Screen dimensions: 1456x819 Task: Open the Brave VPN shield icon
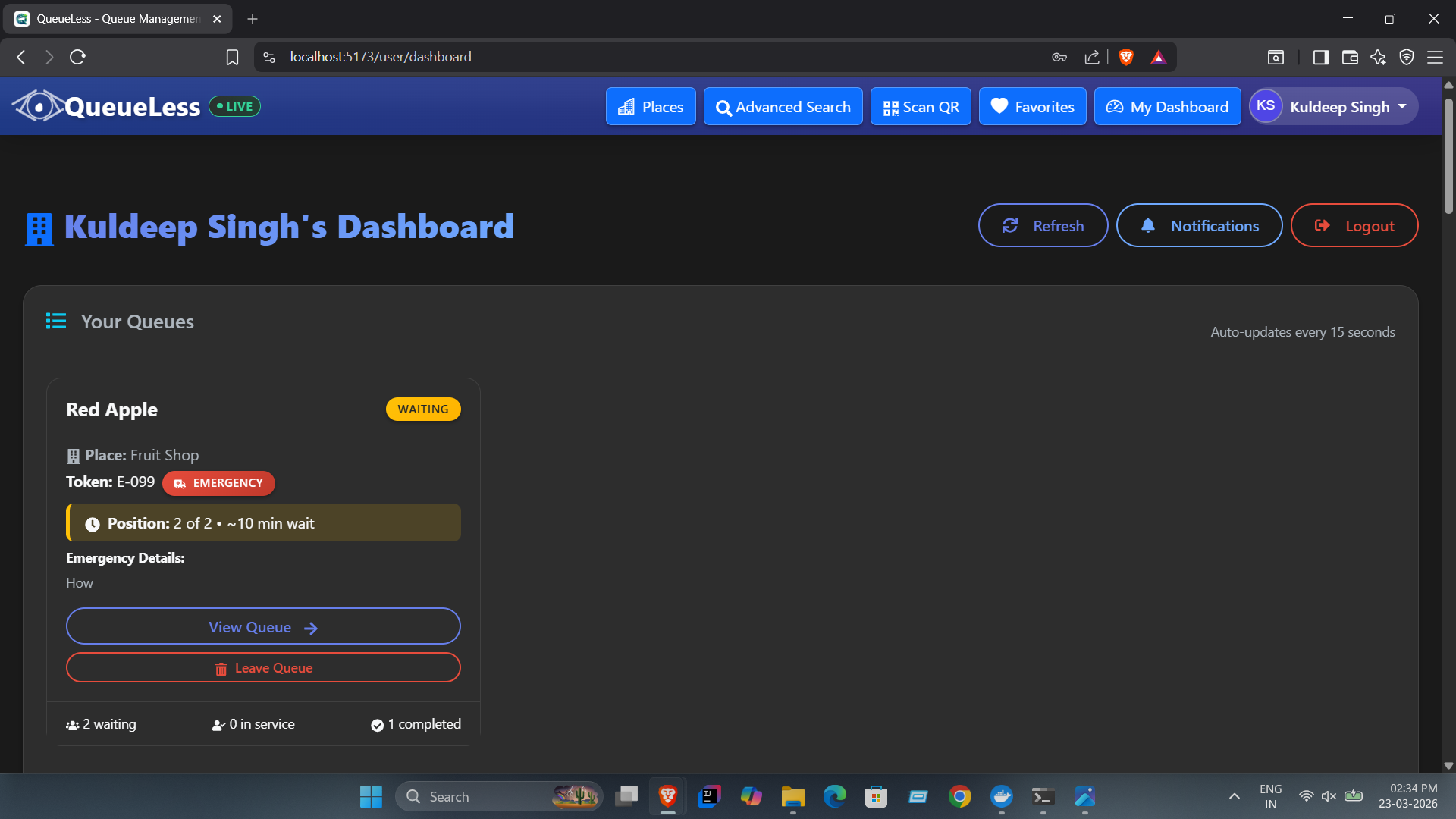click(x=1407, y=57)
